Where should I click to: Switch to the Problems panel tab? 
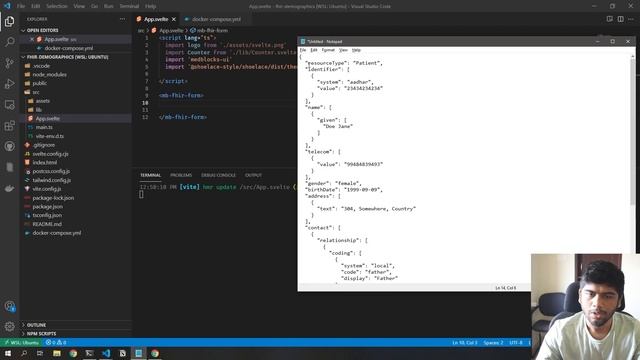[181, 175]
